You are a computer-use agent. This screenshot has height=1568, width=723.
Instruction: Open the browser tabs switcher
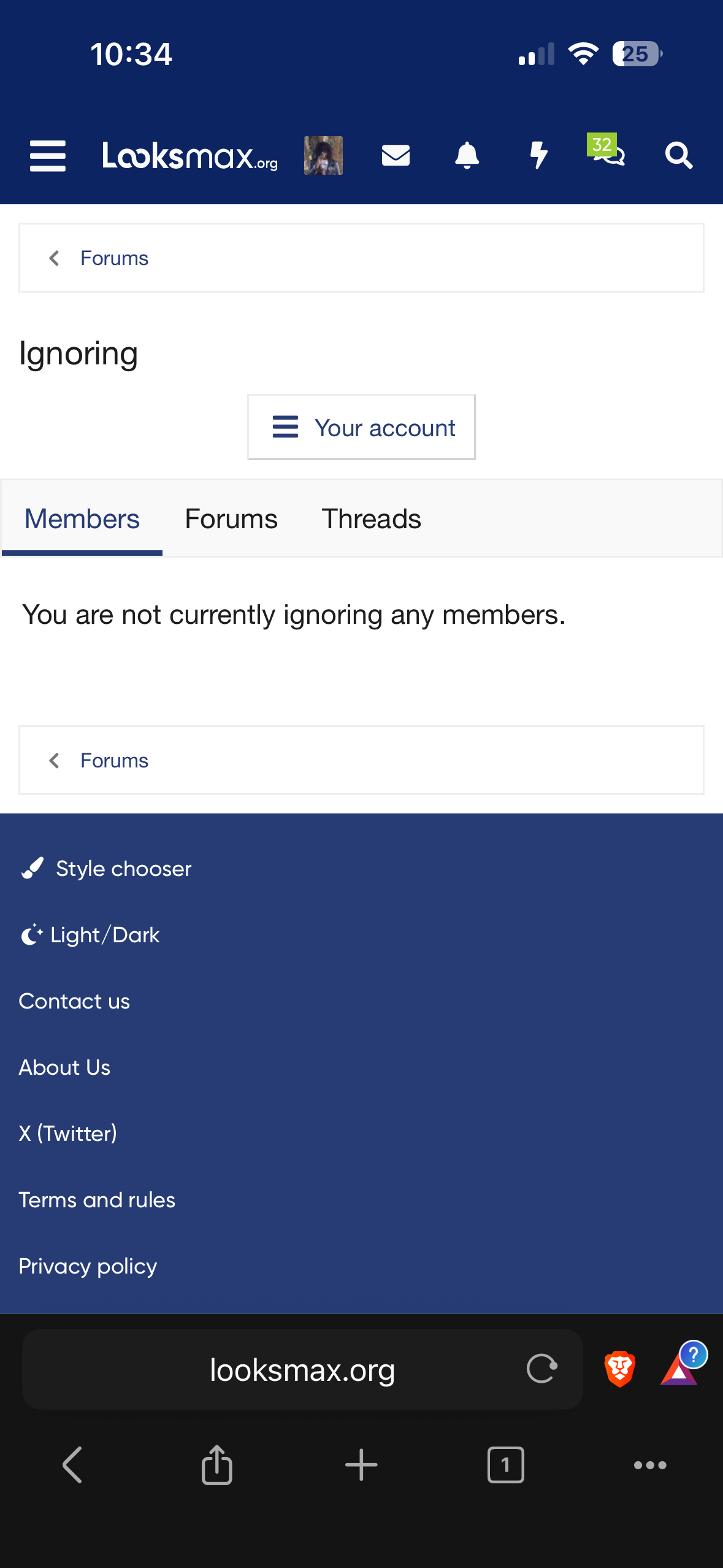pyautogui.click(x=505, y=1465)
